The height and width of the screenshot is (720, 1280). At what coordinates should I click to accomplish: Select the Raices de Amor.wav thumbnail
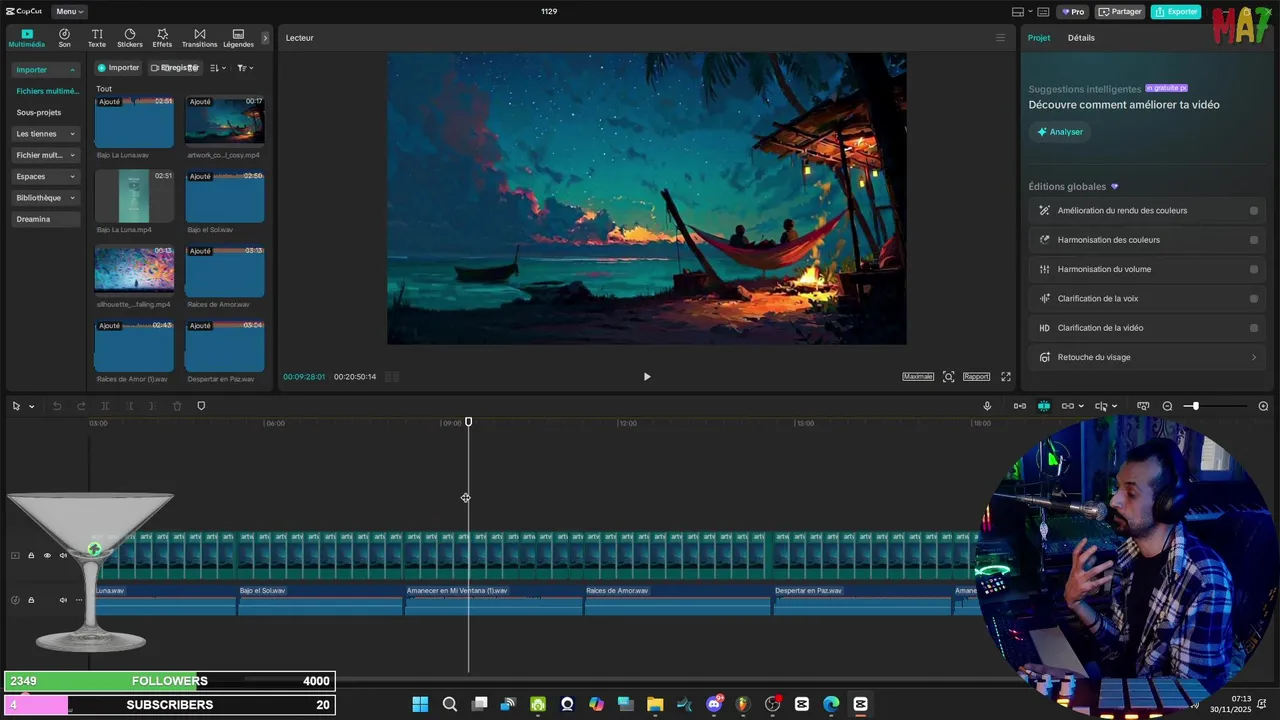click(x=225, y=271)
